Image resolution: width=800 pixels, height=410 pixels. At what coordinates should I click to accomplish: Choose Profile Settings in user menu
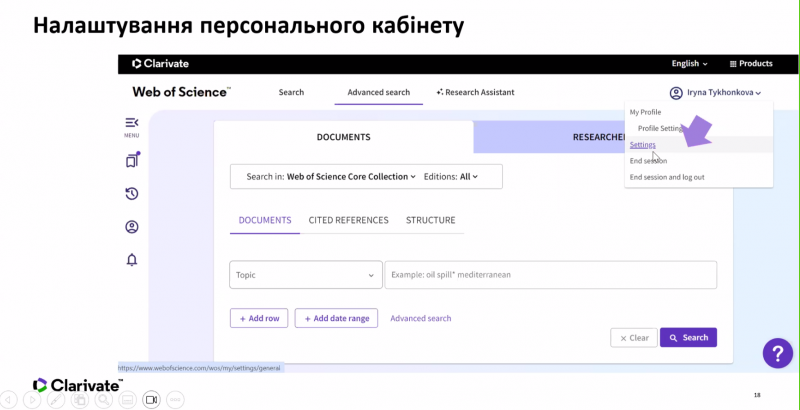(x=661, y=129)
